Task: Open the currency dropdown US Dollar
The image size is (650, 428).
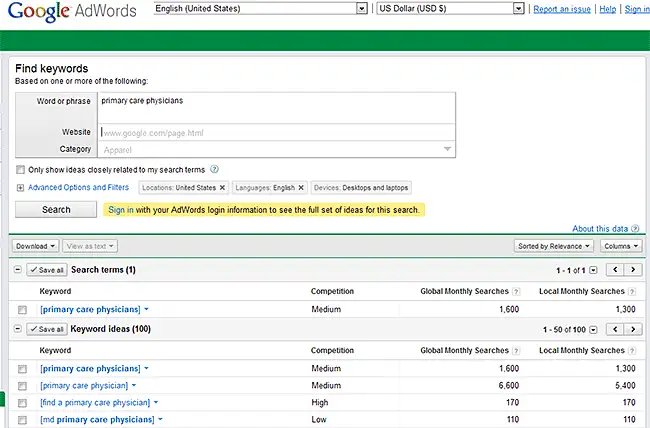Action: (450, 8)
